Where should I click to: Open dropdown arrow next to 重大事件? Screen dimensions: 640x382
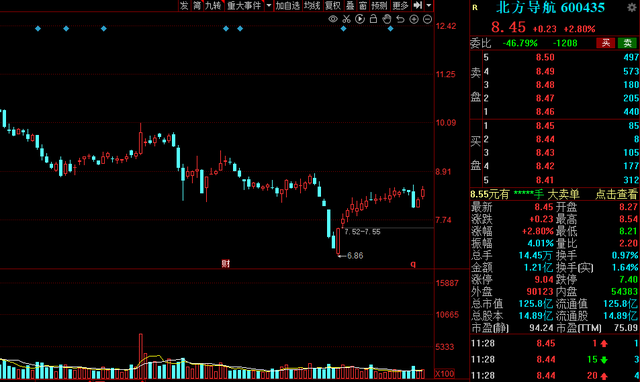[x=269, y=5]
